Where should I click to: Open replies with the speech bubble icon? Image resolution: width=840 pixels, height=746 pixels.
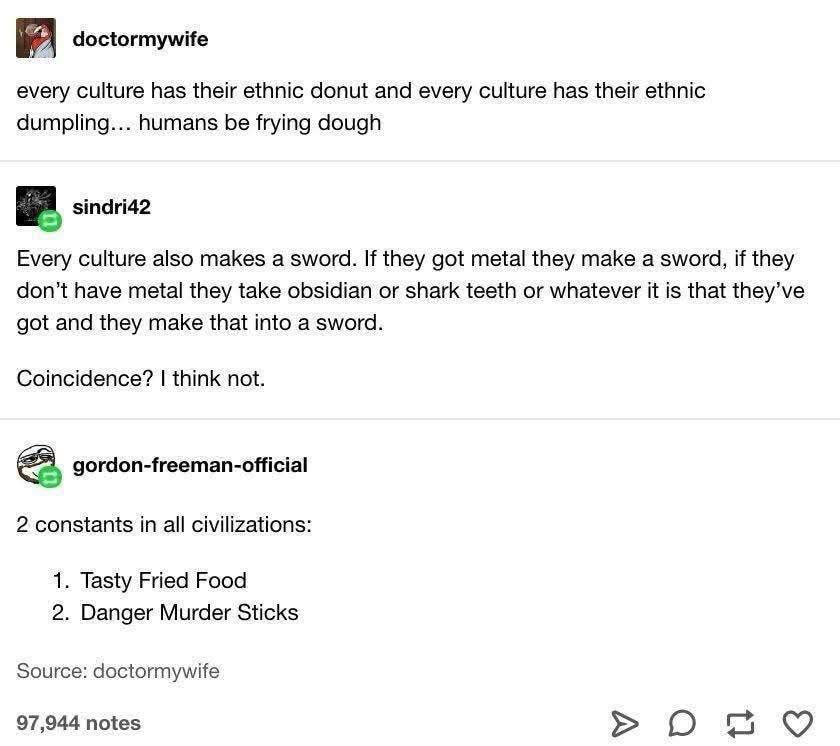[682, 723]
